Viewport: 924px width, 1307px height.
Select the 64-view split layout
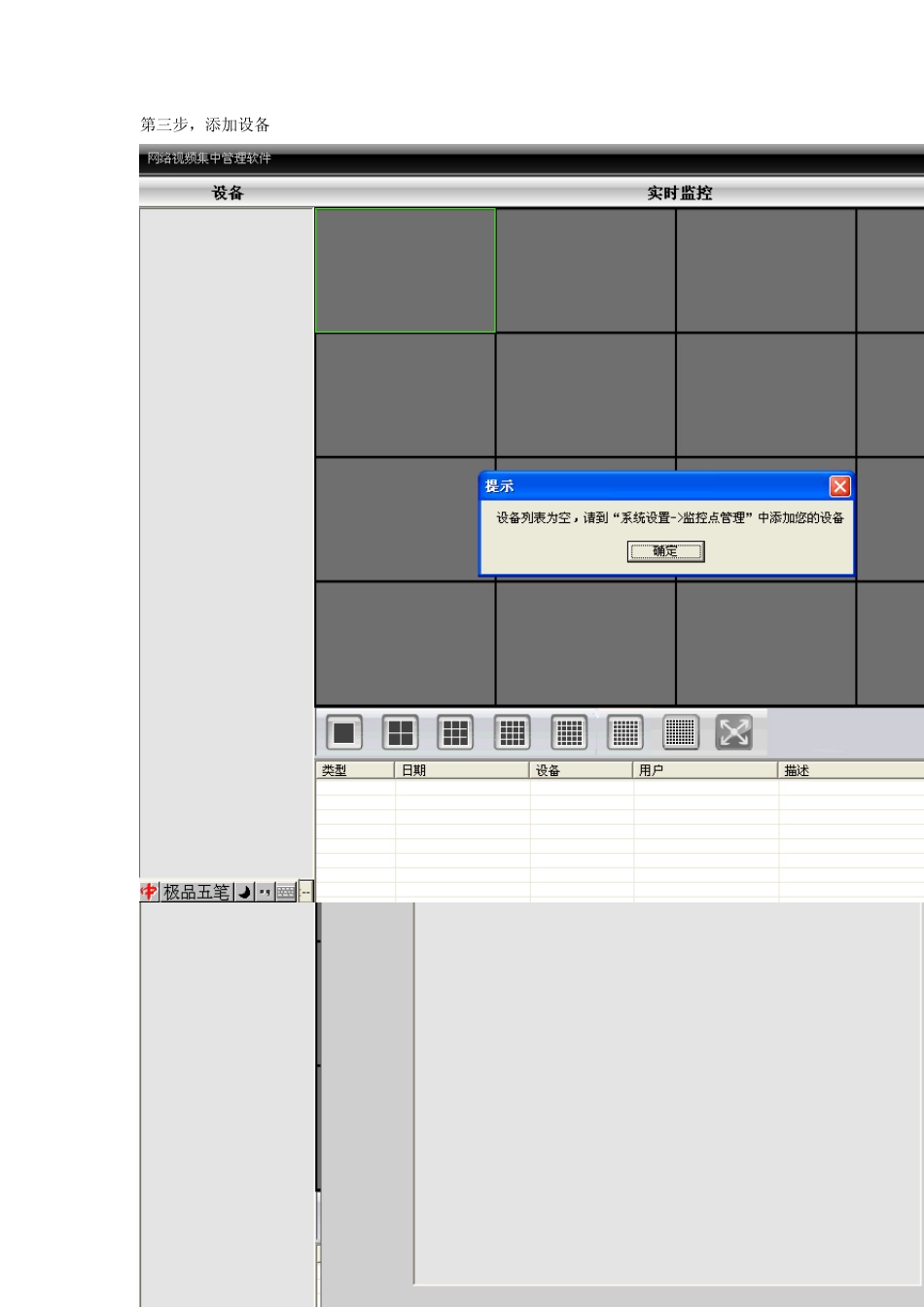(681, 732)
